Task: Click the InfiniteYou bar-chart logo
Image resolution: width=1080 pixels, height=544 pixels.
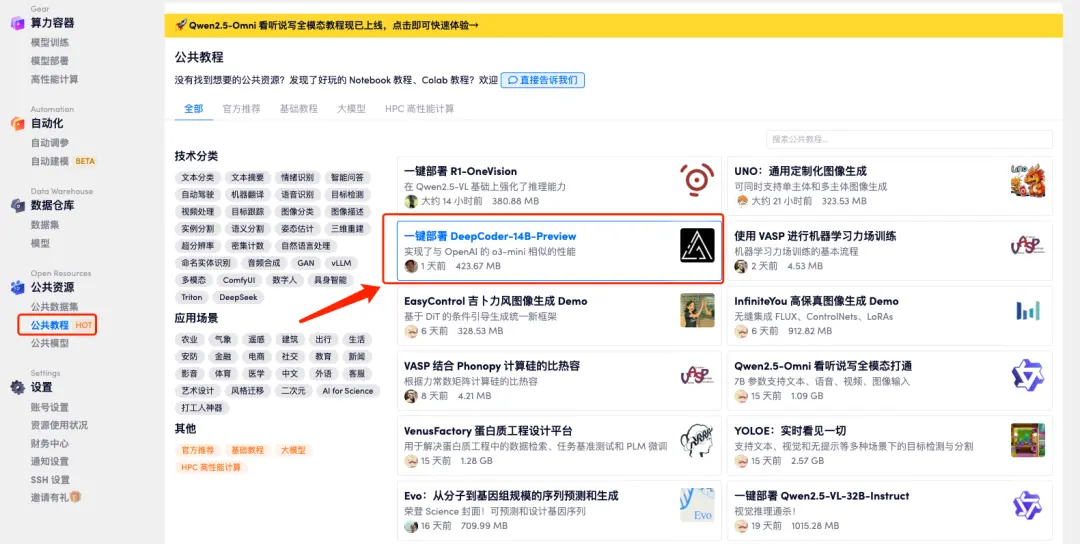Action: point(1028,311)
